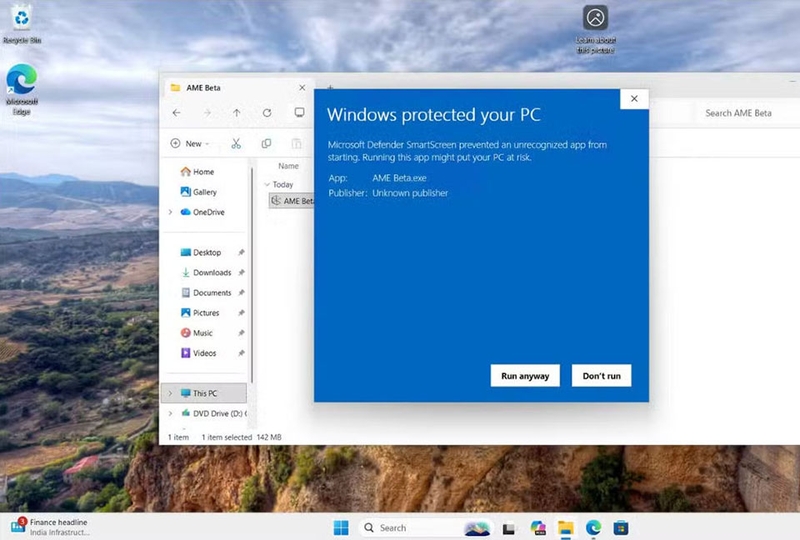Open Videos quick access folder
800x540 pixels.
coord(198,353)
